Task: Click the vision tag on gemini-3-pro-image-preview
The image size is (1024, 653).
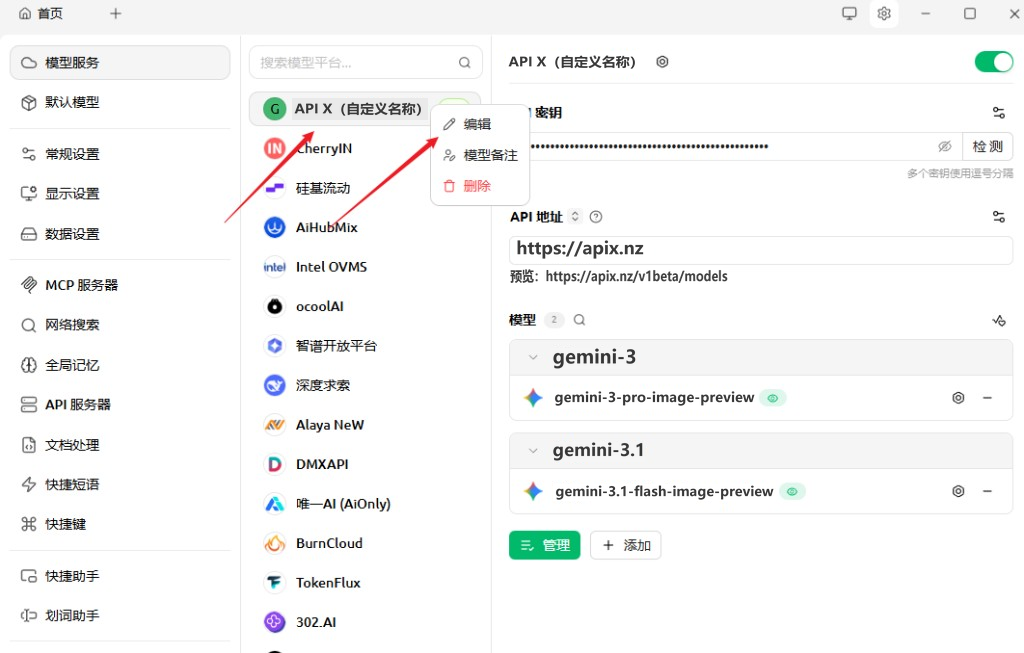Action: (x=773, y=398)
